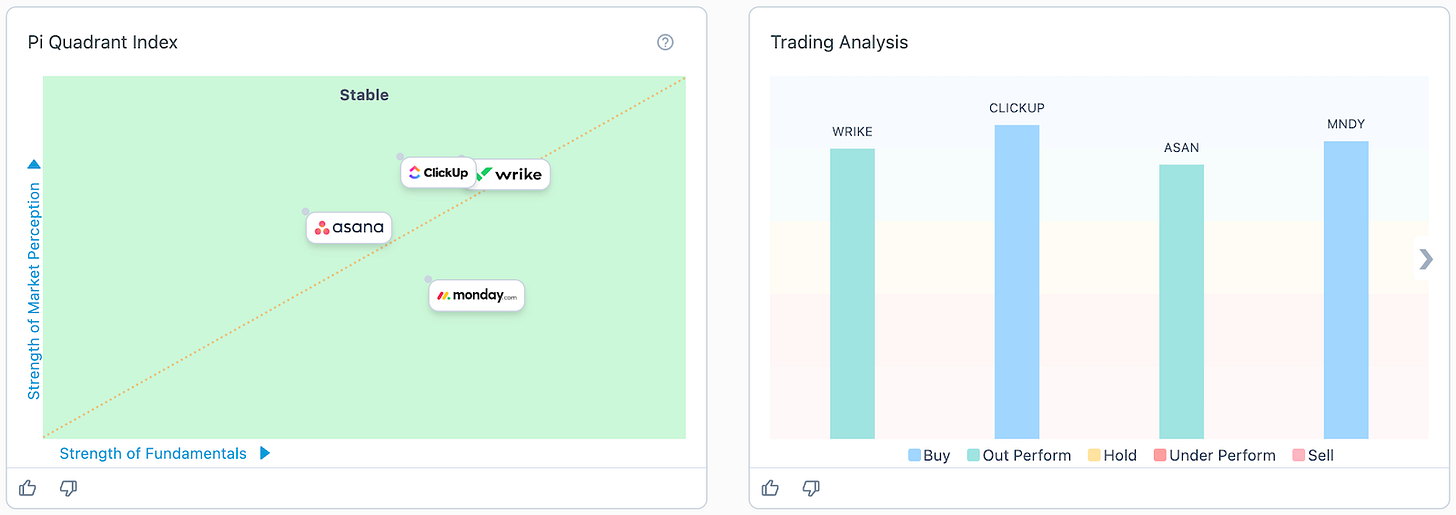Screen dimensions: 1456x515
Task: Select the Wrike logo marker
Action: 509,174
